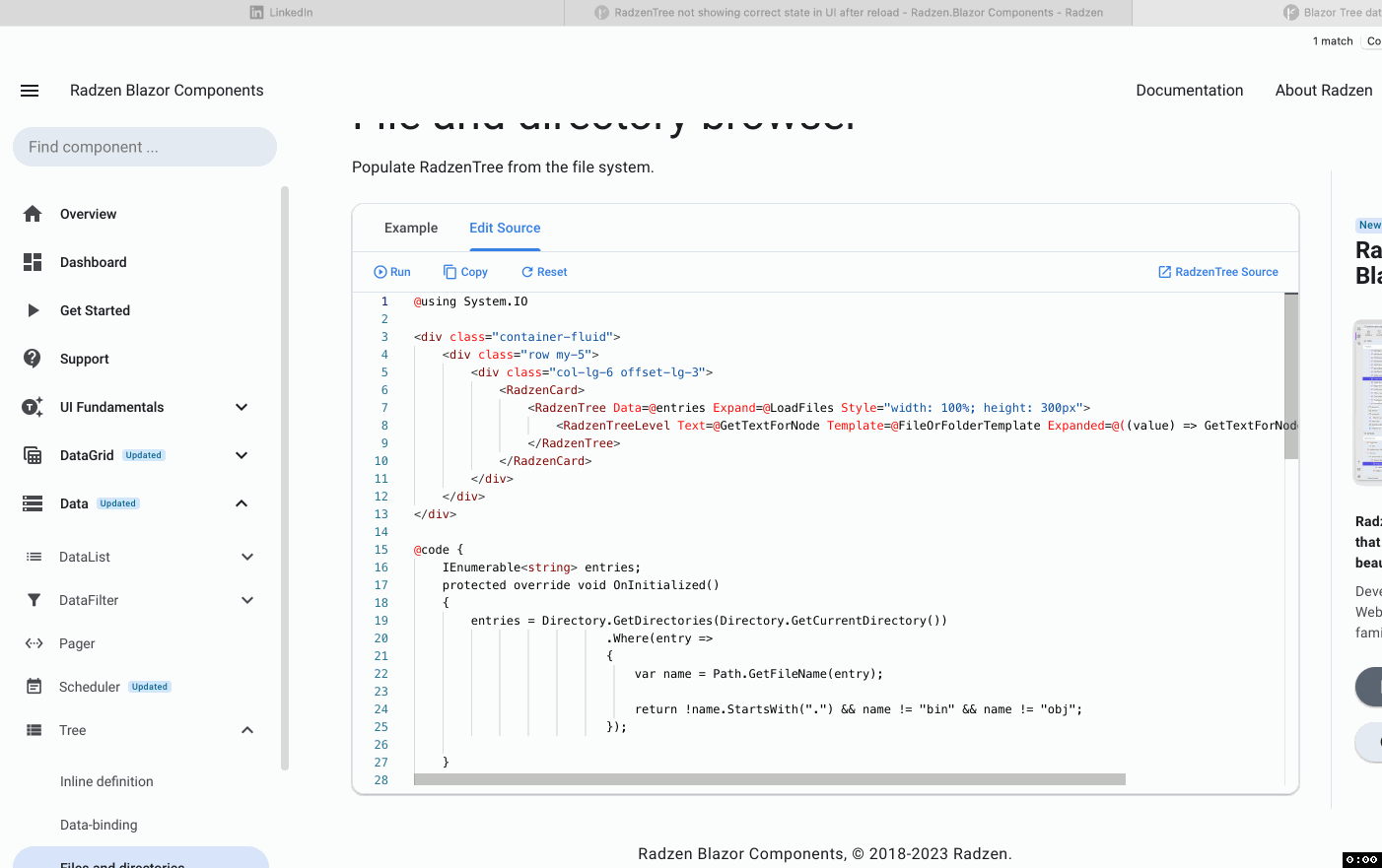Expand the UI Fundamentals section
Image resolution: width=1382 pixels, height=868 pixels.
coord(242,407)
